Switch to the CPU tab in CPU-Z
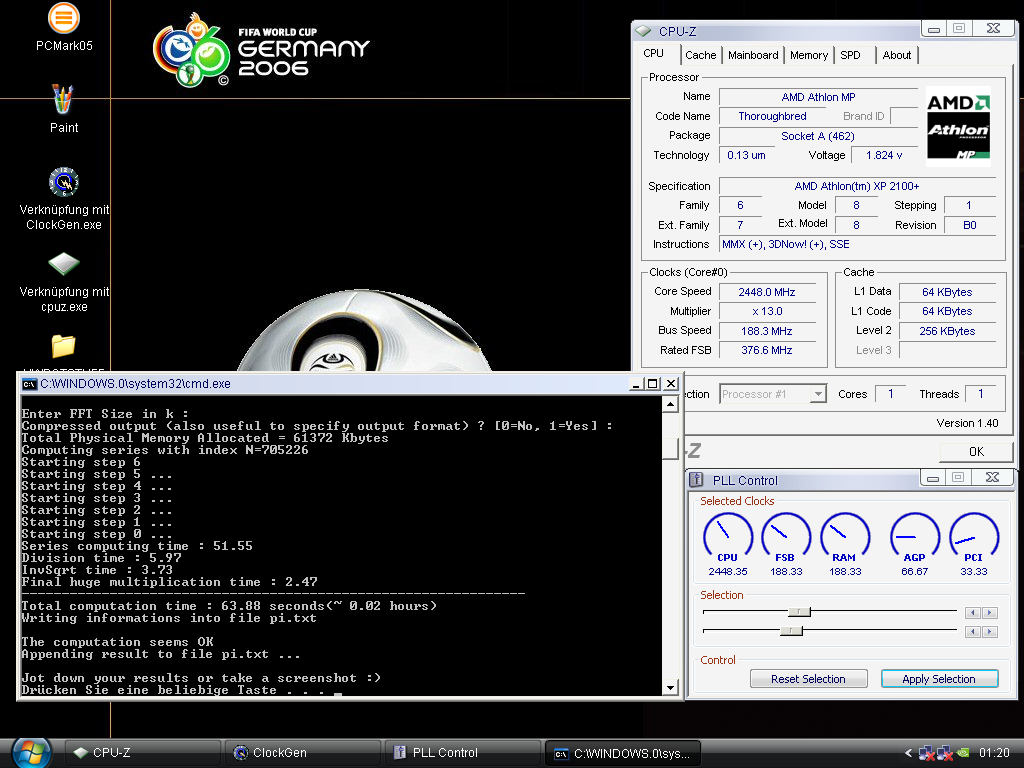Viewport: 1024px width, 768px height. pos(654,54)
